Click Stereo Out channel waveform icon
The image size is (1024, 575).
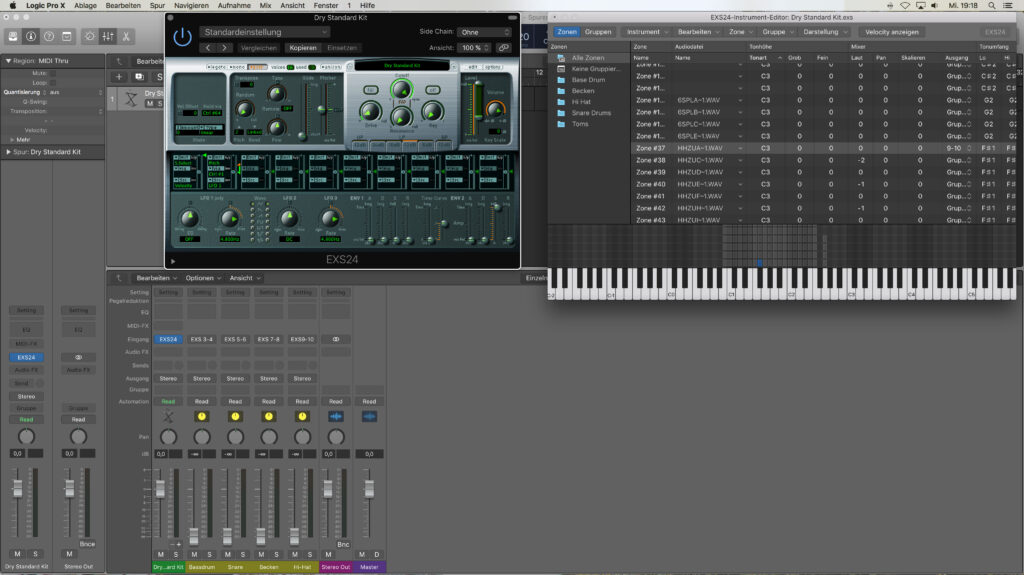(x=336, y=416)
